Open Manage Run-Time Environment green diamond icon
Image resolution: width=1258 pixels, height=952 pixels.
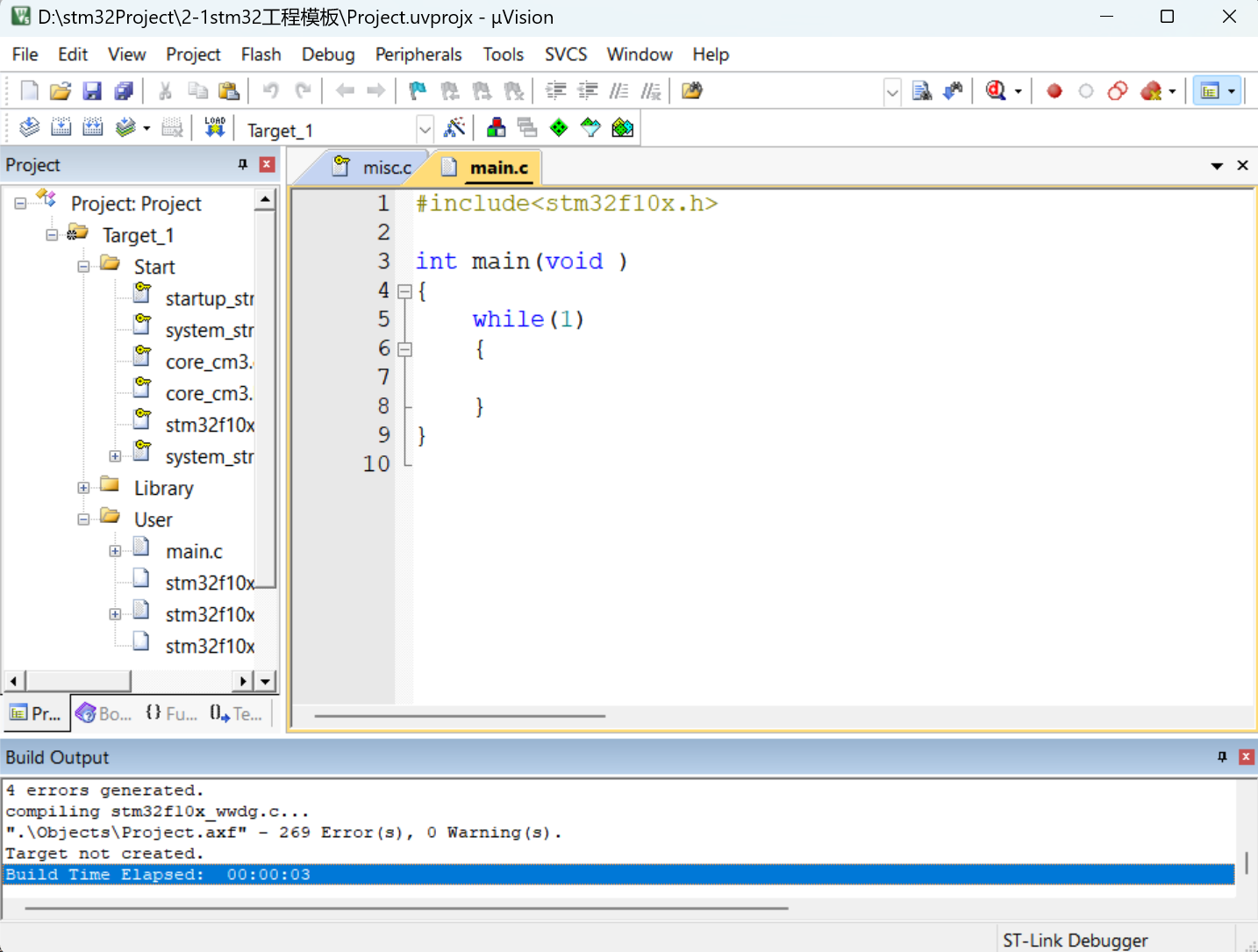559,128
